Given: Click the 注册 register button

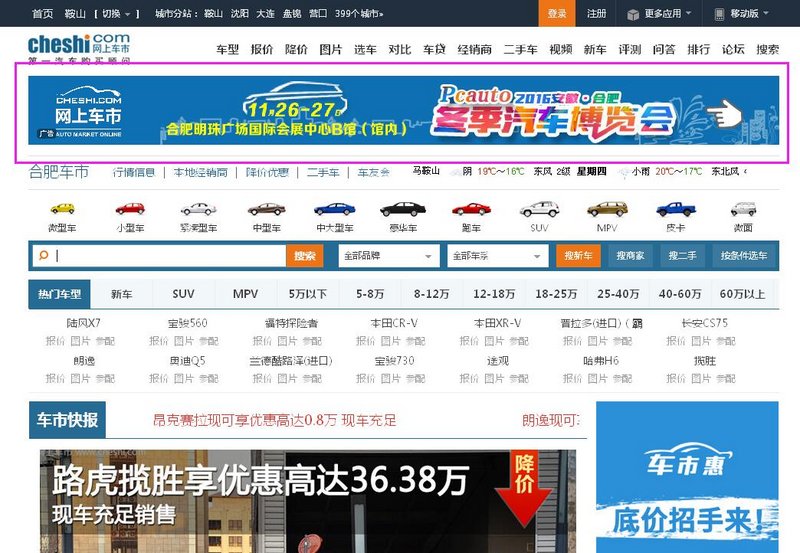Looking at the screenshot, I should 596,14.
